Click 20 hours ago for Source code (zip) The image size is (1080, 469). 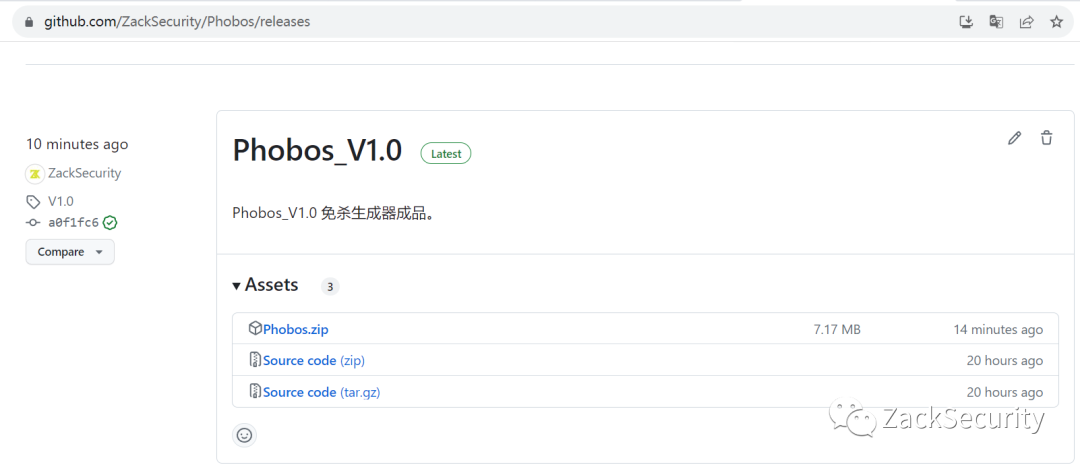1005,361
